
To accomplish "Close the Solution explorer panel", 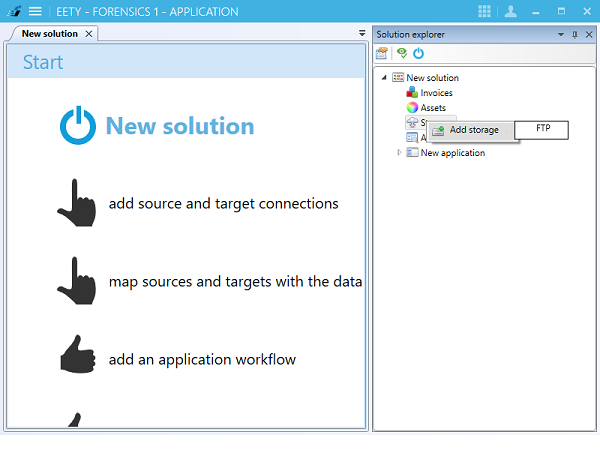I will (589, 35).
